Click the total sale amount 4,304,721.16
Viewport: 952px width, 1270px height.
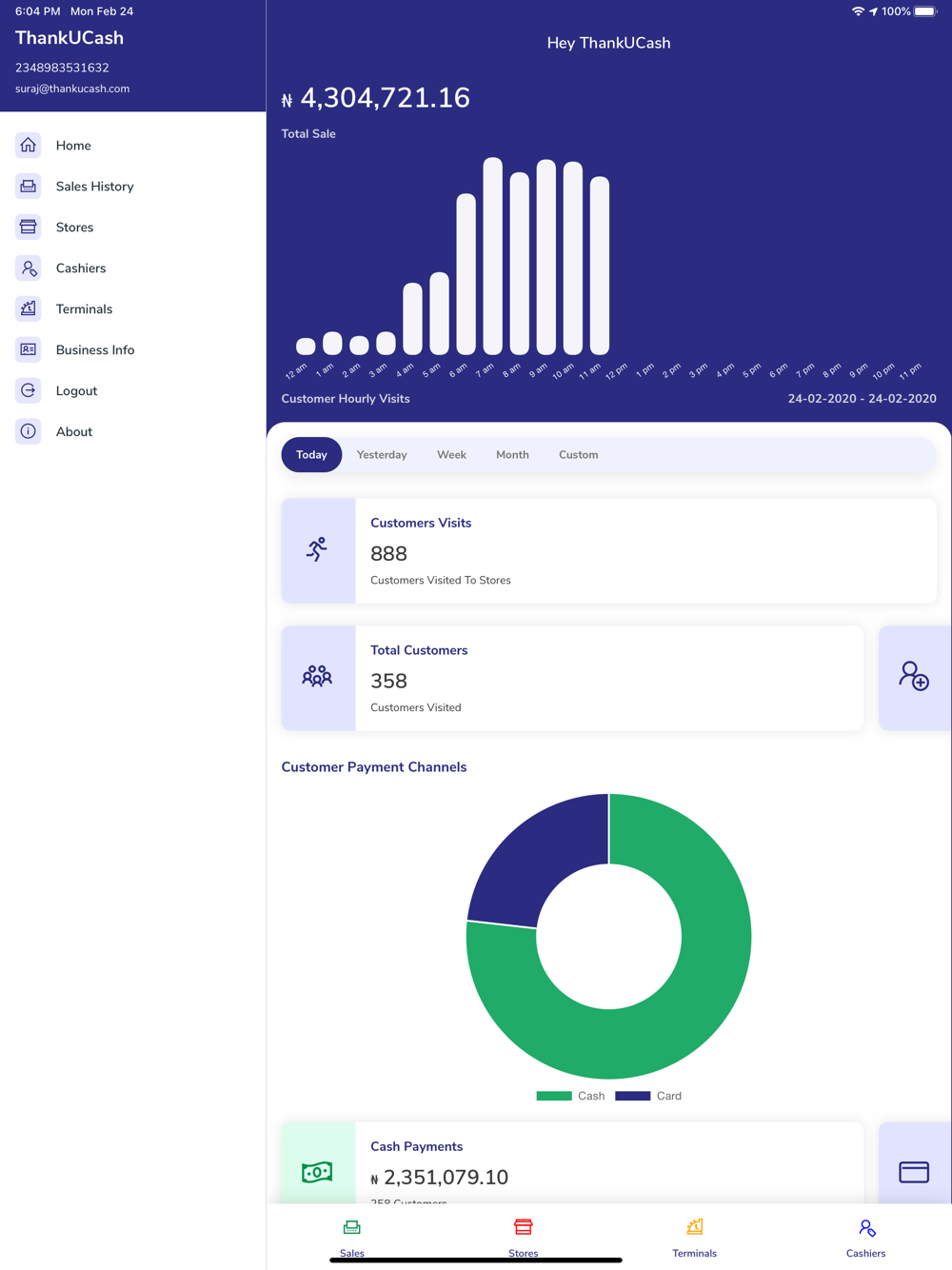385,98
